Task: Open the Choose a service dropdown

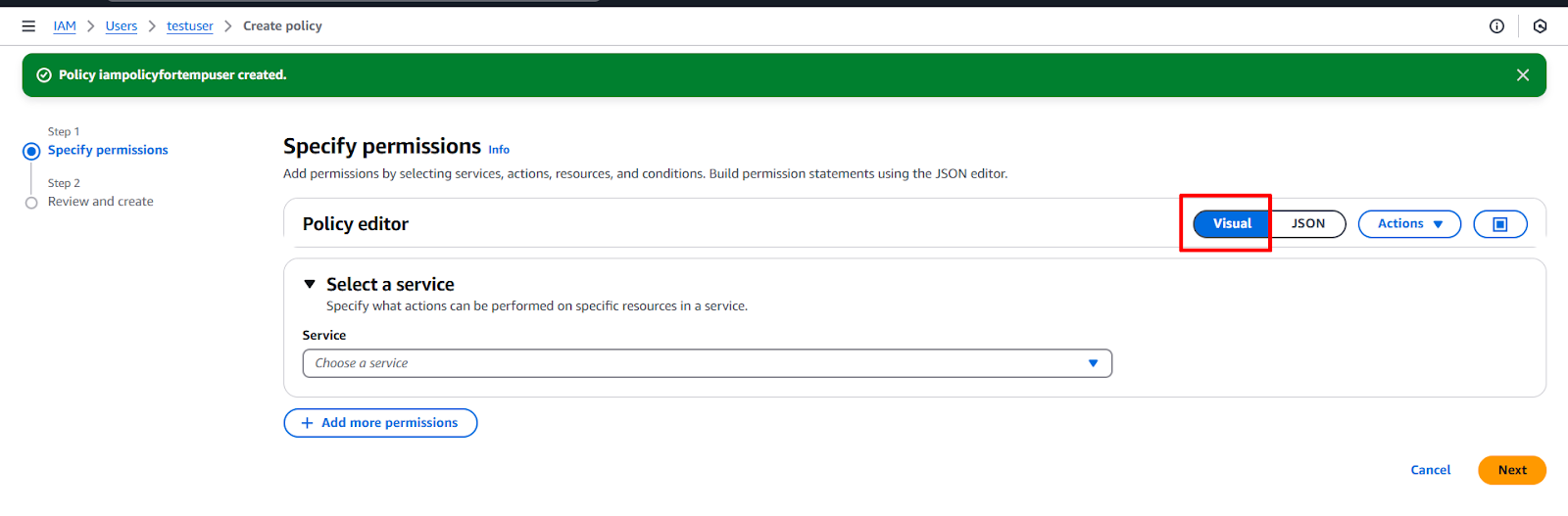Action: coord(708,363)
